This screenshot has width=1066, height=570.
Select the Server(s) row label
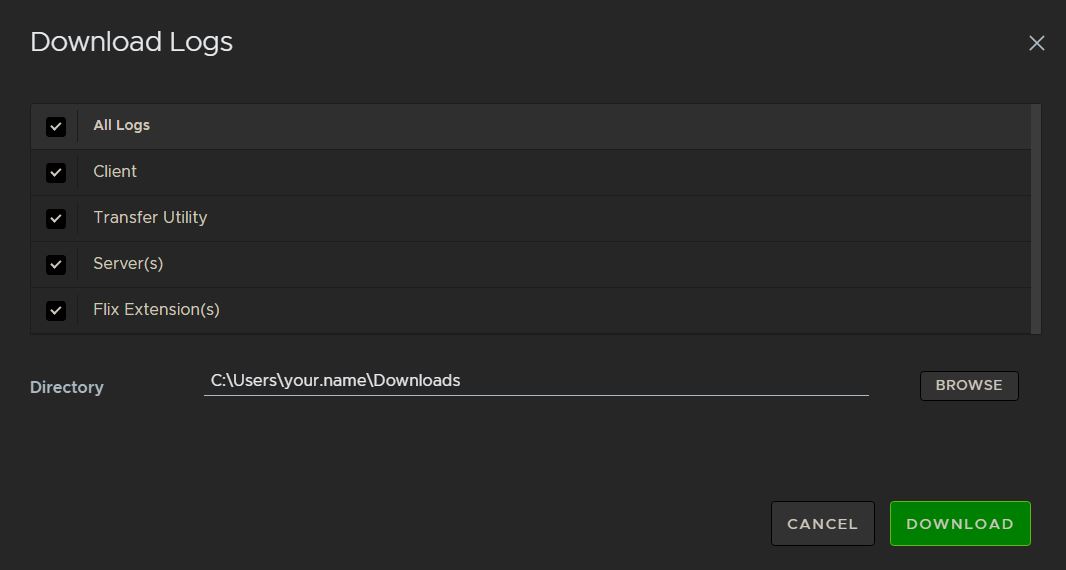click(x=128, y=263)
